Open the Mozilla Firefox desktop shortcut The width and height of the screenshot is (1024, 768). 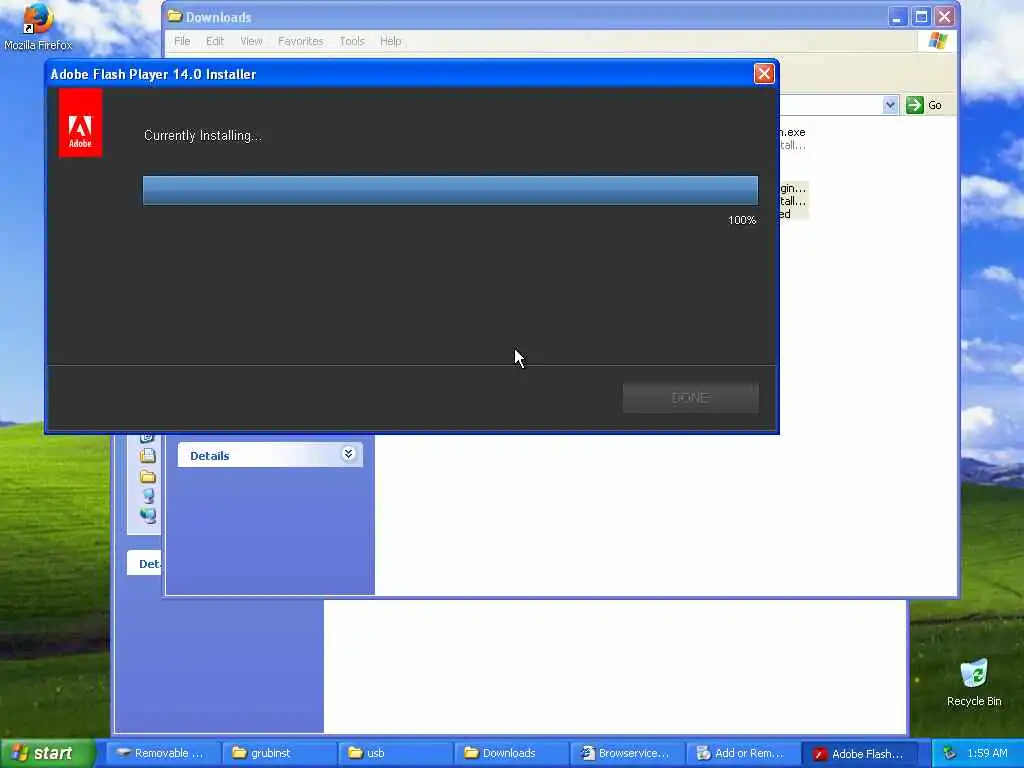click(x=38, y=27)
